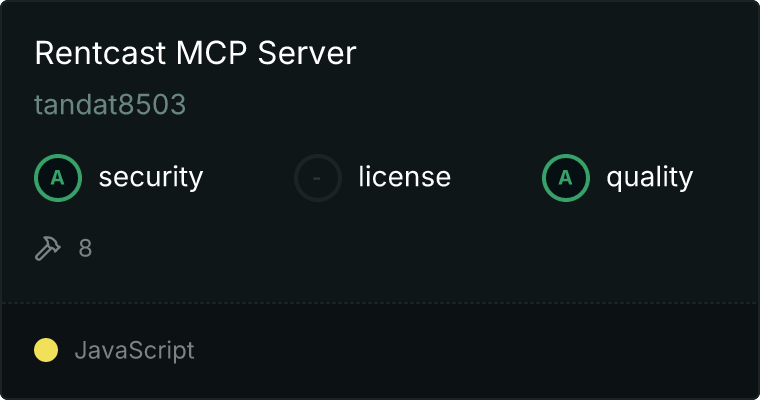The height and width of the screenshot is (400, 760).
Task: Click the green quality grade A badge
Action: 566,178
